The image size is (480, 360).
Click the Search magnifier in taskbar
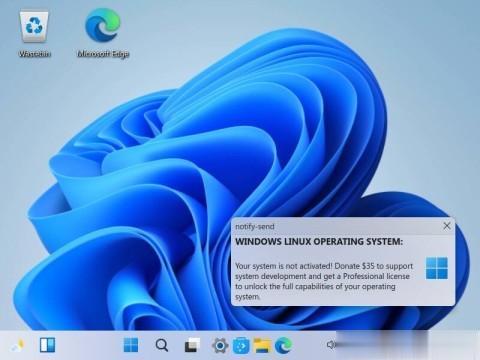point(162,345)
